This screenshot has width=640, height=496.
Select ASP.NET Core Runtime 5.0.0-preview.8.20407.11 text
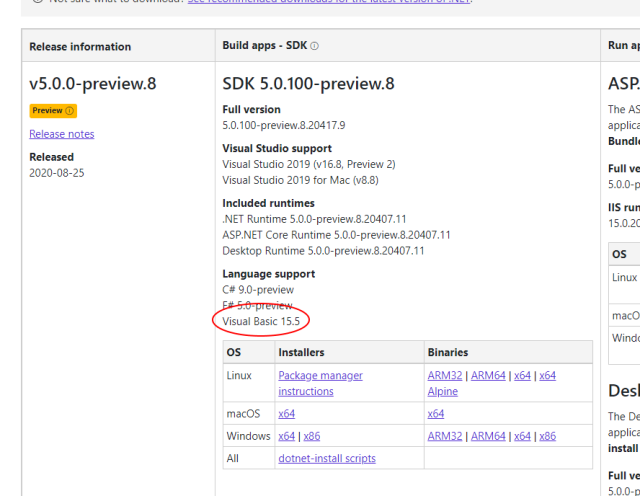click(336, 235)
